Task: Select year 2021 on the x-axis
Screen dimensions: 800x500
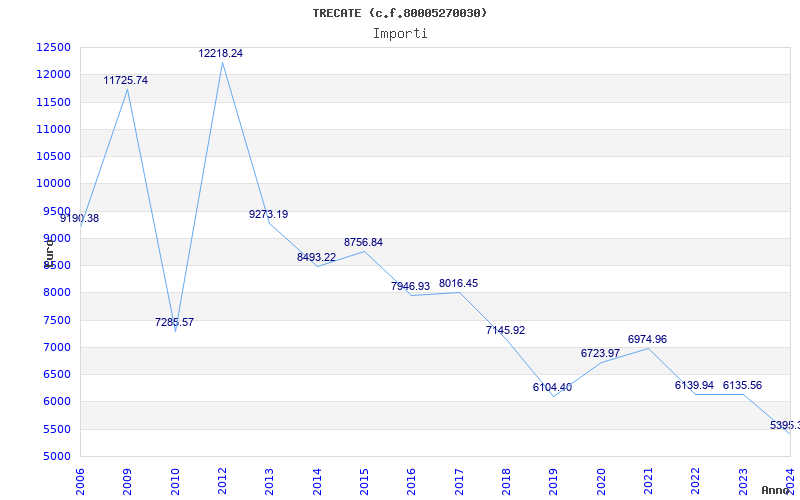Action: 648,482
